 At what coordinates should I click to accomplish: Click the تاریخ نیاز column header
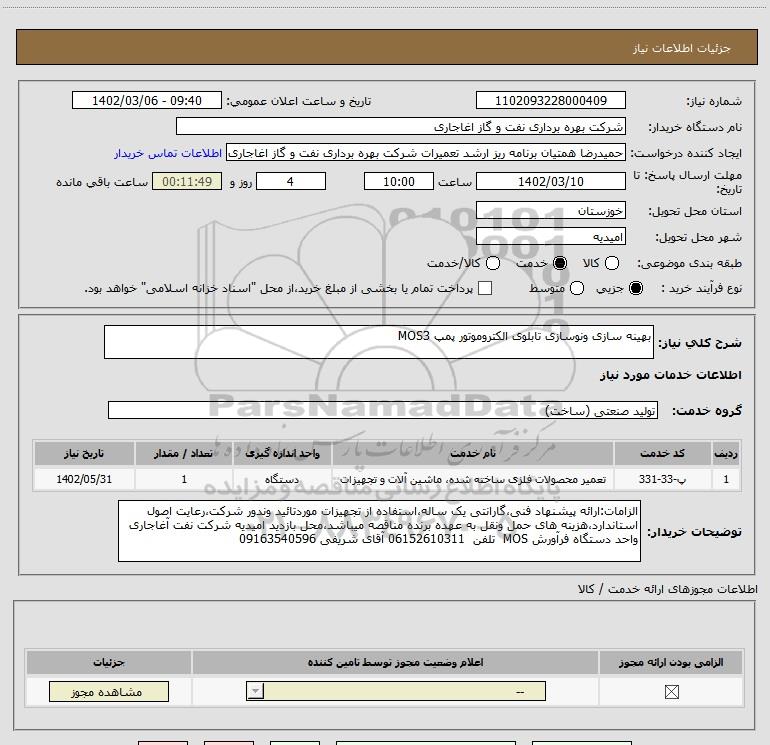(x=84, y=453)
